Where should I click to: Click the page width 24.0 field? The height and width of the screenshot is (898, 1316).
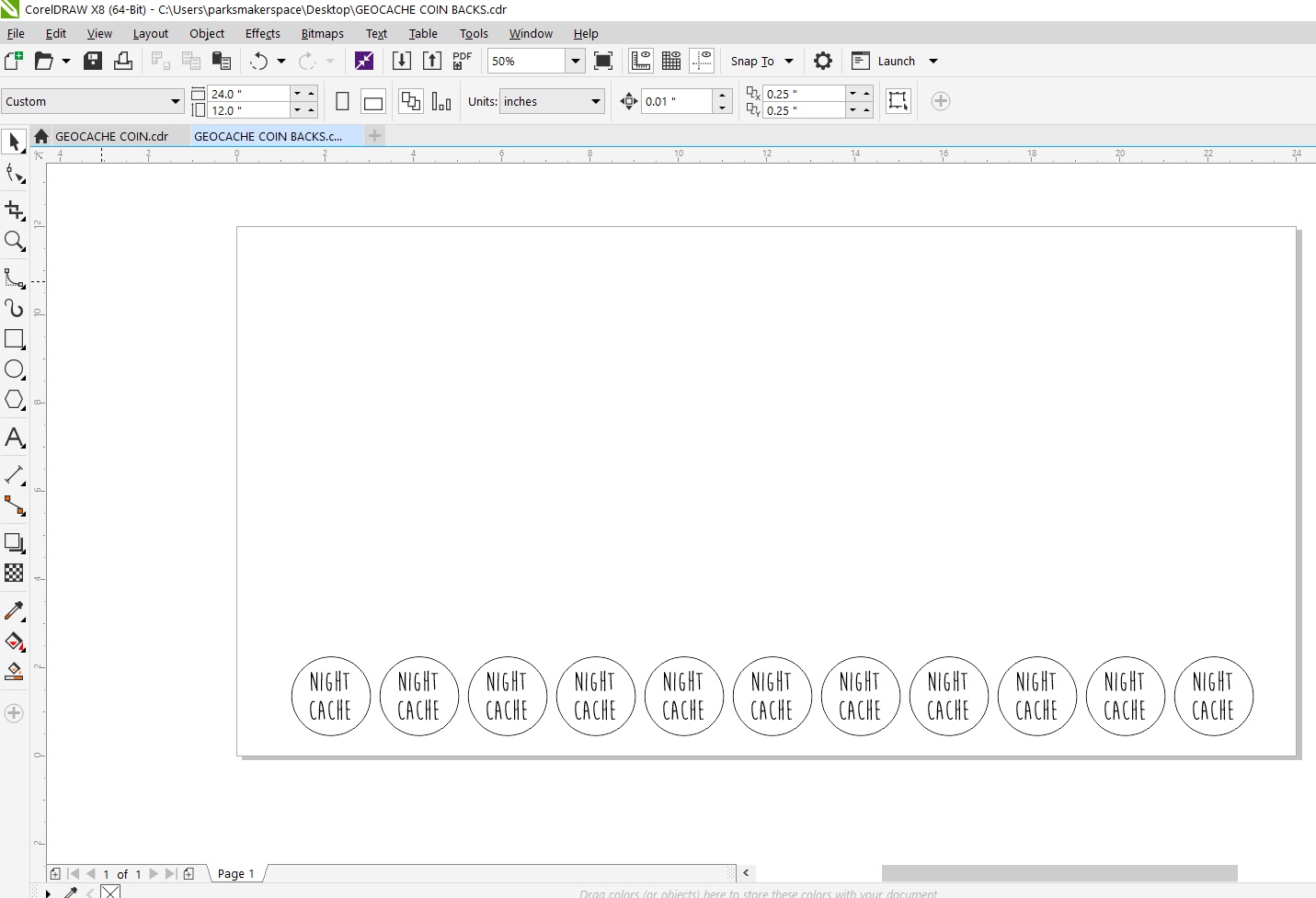click(249, 94)
